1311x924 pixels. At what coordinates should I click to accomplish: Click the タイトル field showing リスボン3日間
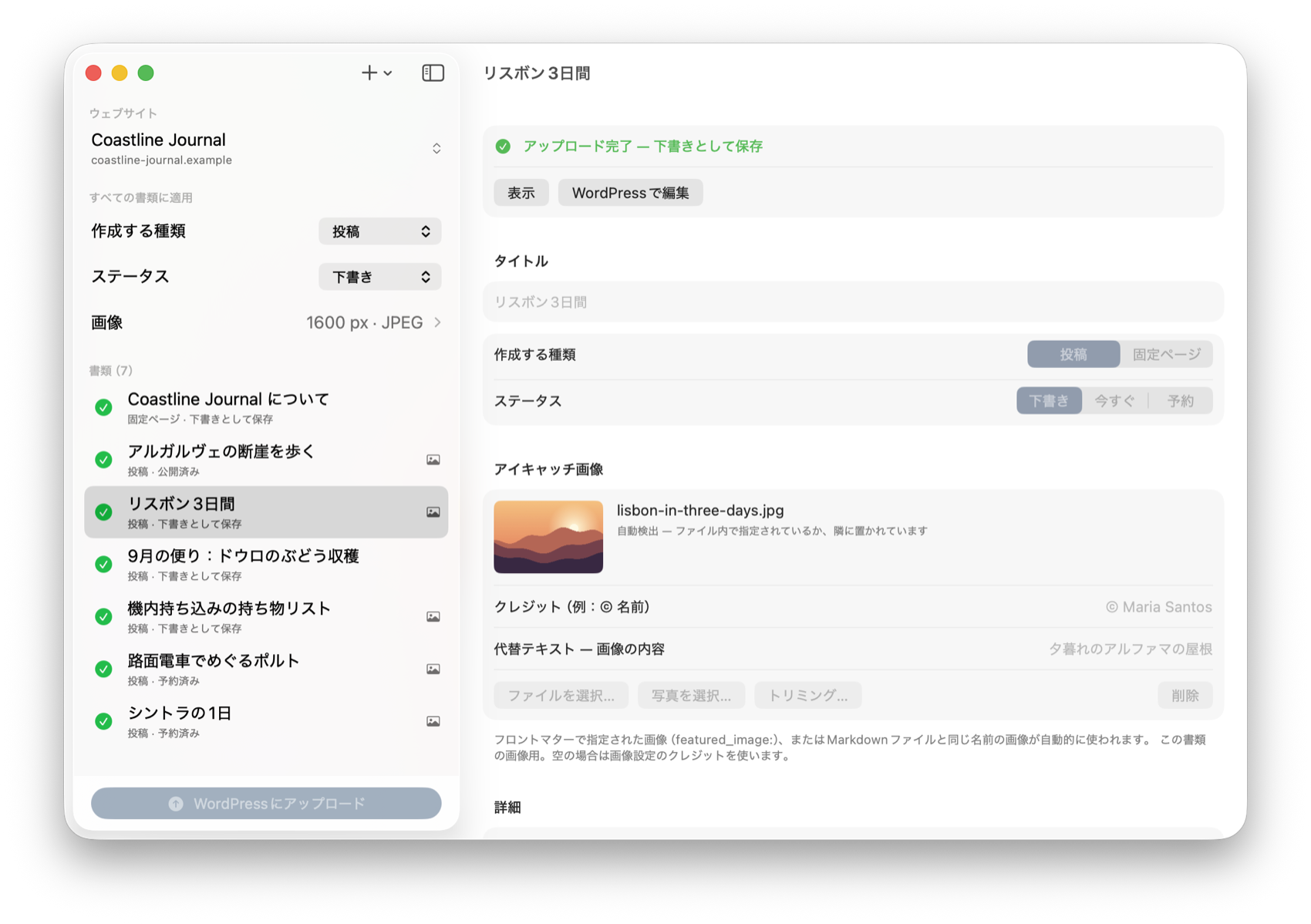point(853,302)
